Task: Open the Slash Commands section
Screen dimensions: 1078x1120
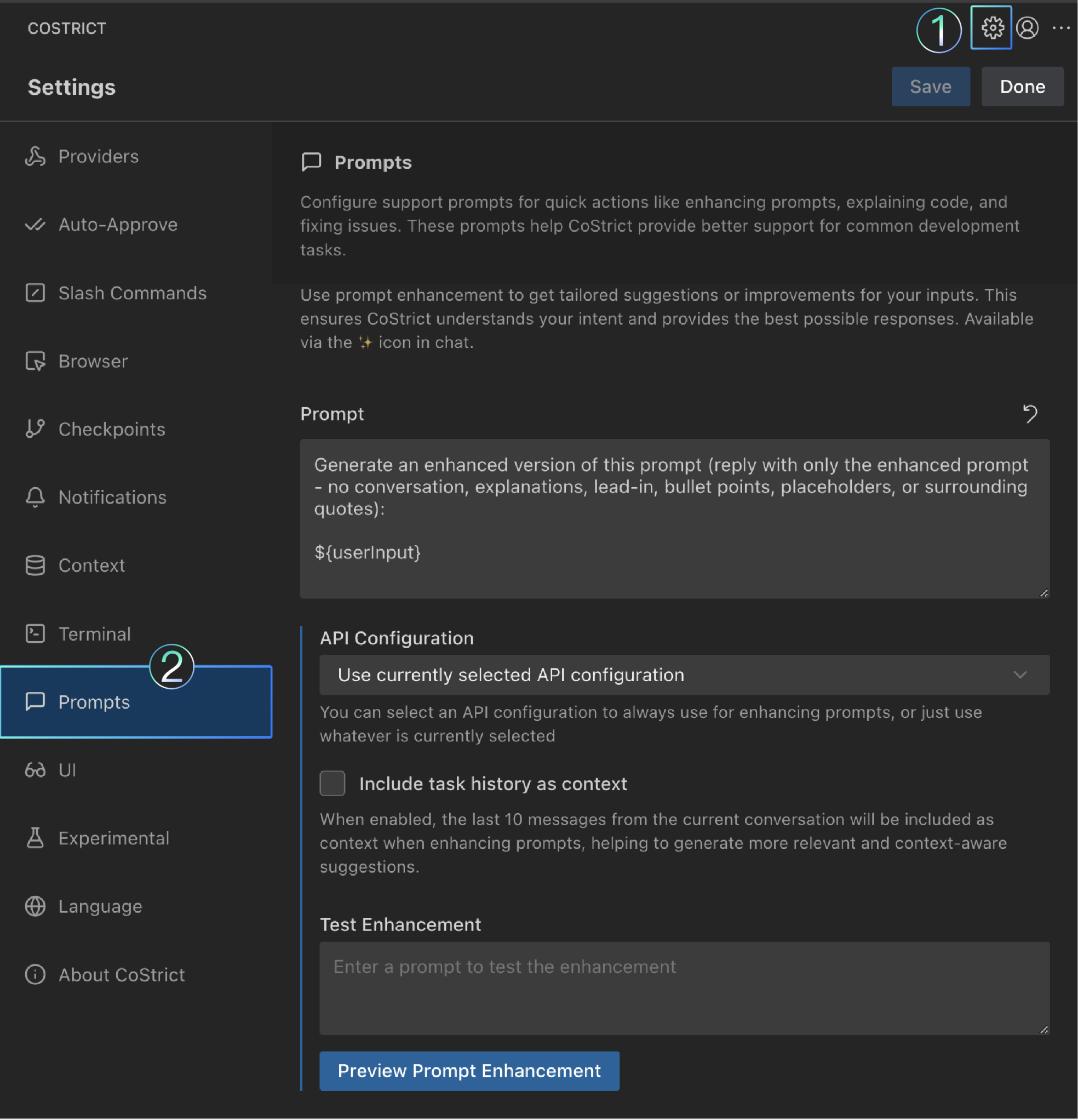Action: (132, 293)
